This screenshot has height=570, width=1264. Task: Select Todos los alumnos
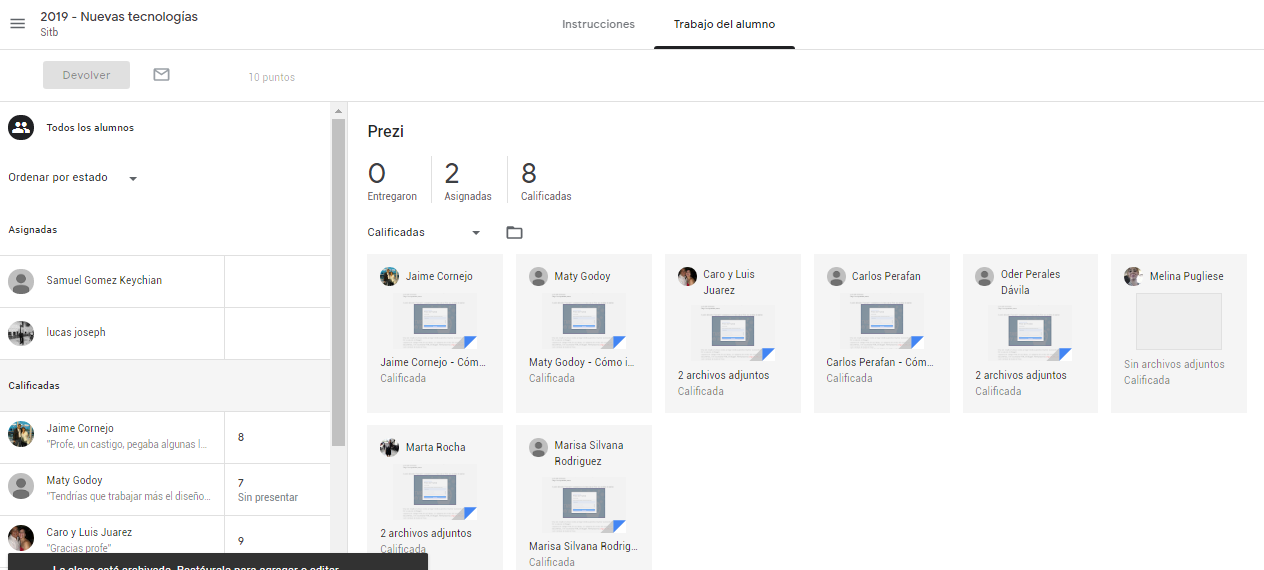pyautogui.click(x=90, y=128)
